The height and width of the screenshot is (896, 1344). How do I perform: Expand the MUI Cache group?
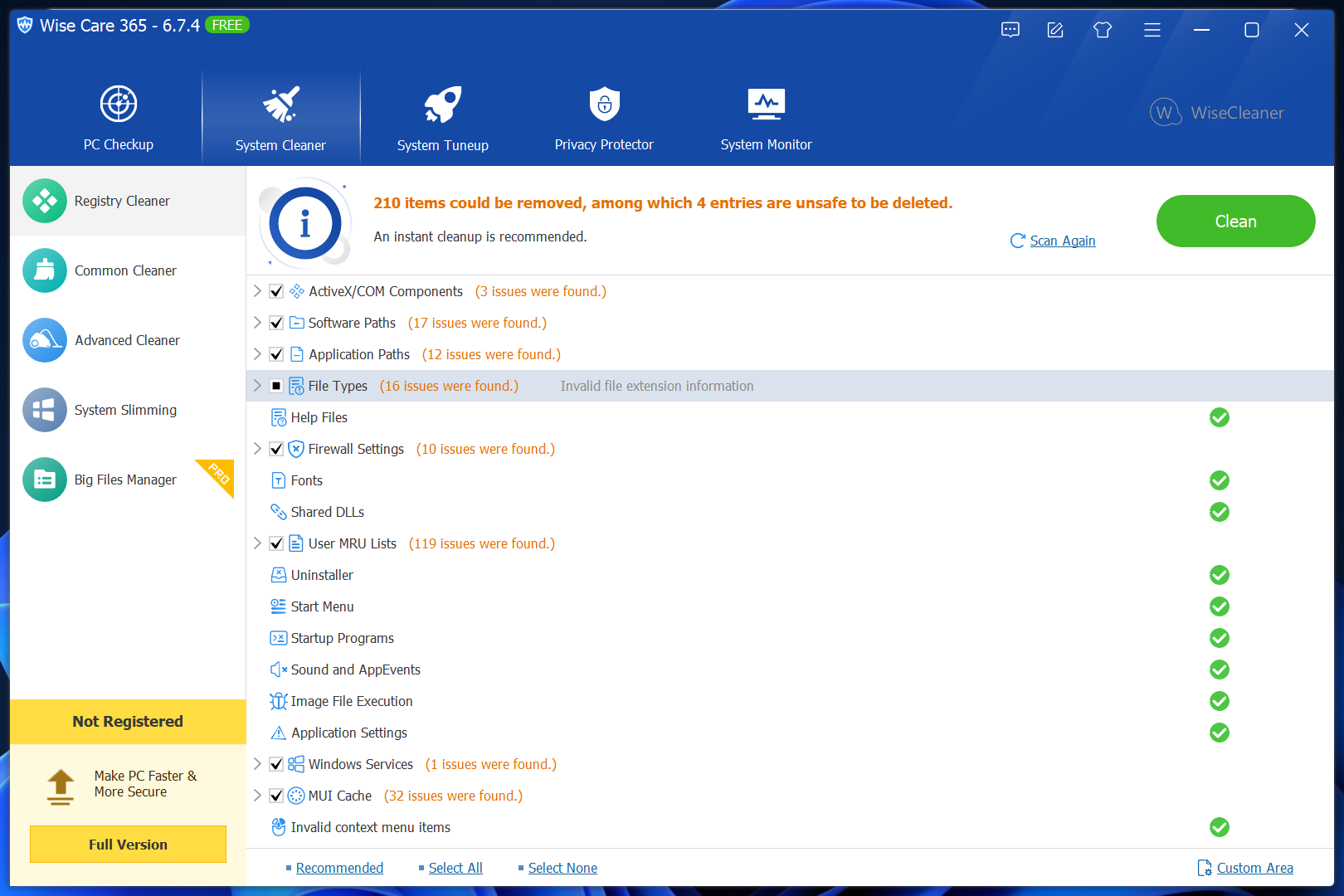tap(257, 796)
